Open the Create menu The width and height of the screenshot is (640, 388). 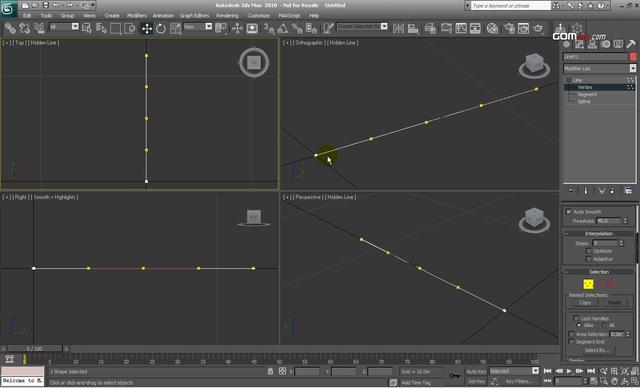[112, 16]
